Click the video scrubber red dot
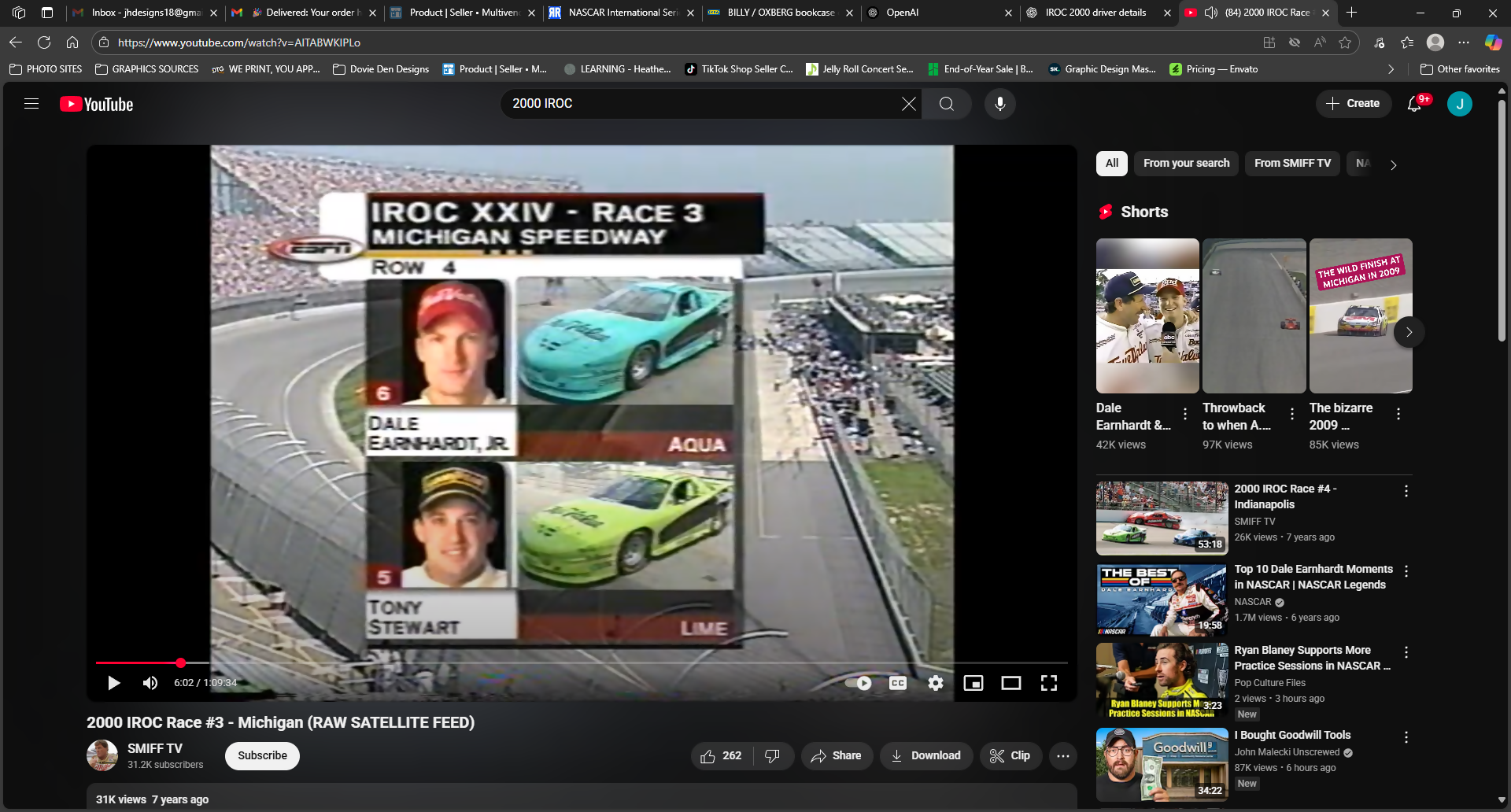Image resolution: width=1511 pixels, height=812 pixels. click(x=181, y=663)
